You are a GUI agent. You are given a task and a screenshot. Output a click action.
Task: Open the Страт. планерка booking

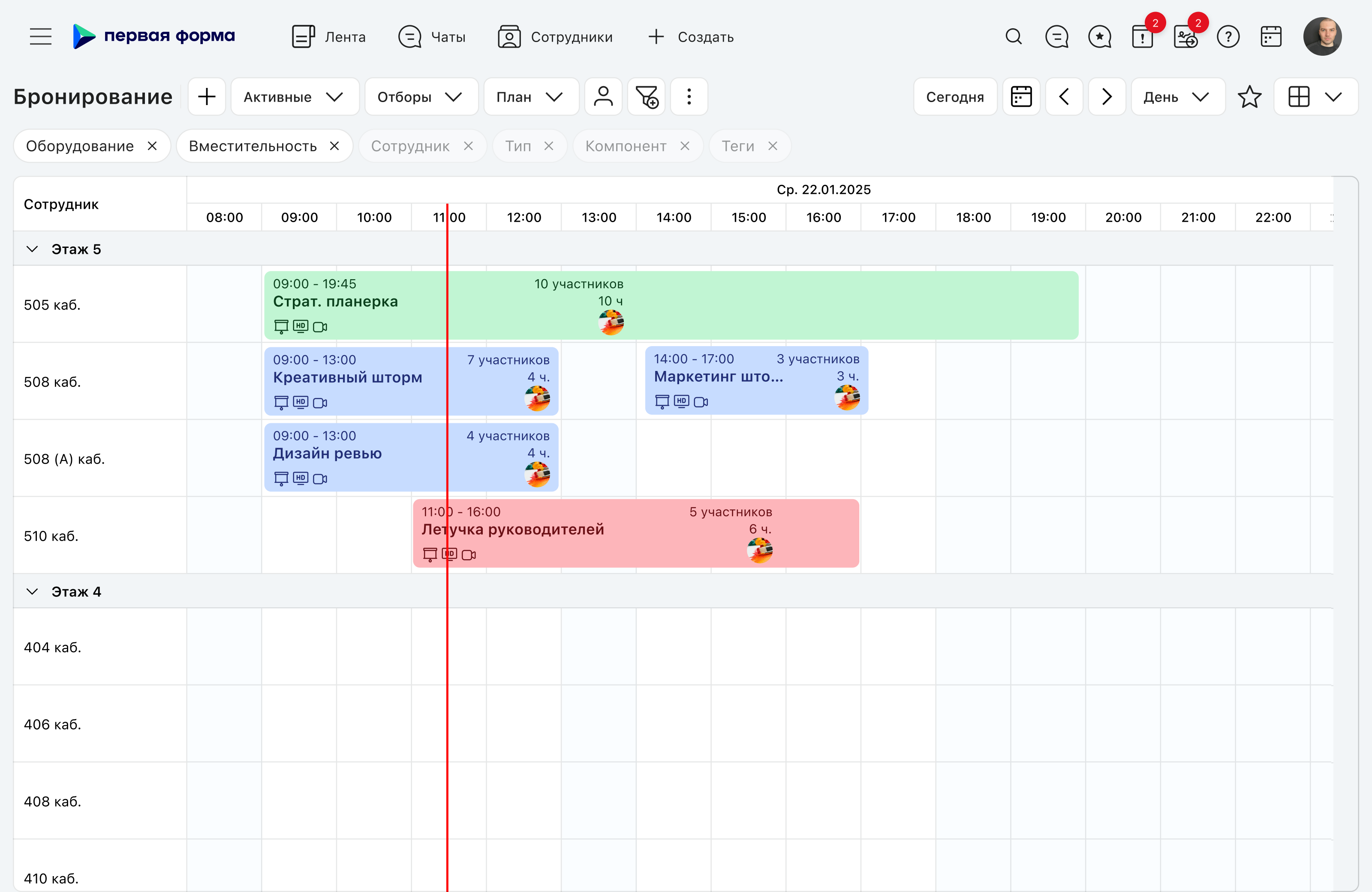pyautogui.click(x=671, y=305)
